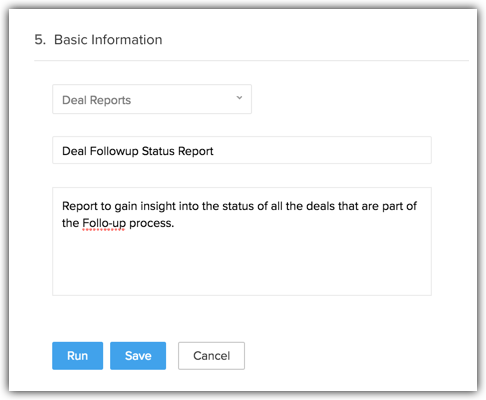Click blank area after 'Report' in name field
The width and height of the screenshot is (486, 400).
pyautogui.click(x=320, y=150)
